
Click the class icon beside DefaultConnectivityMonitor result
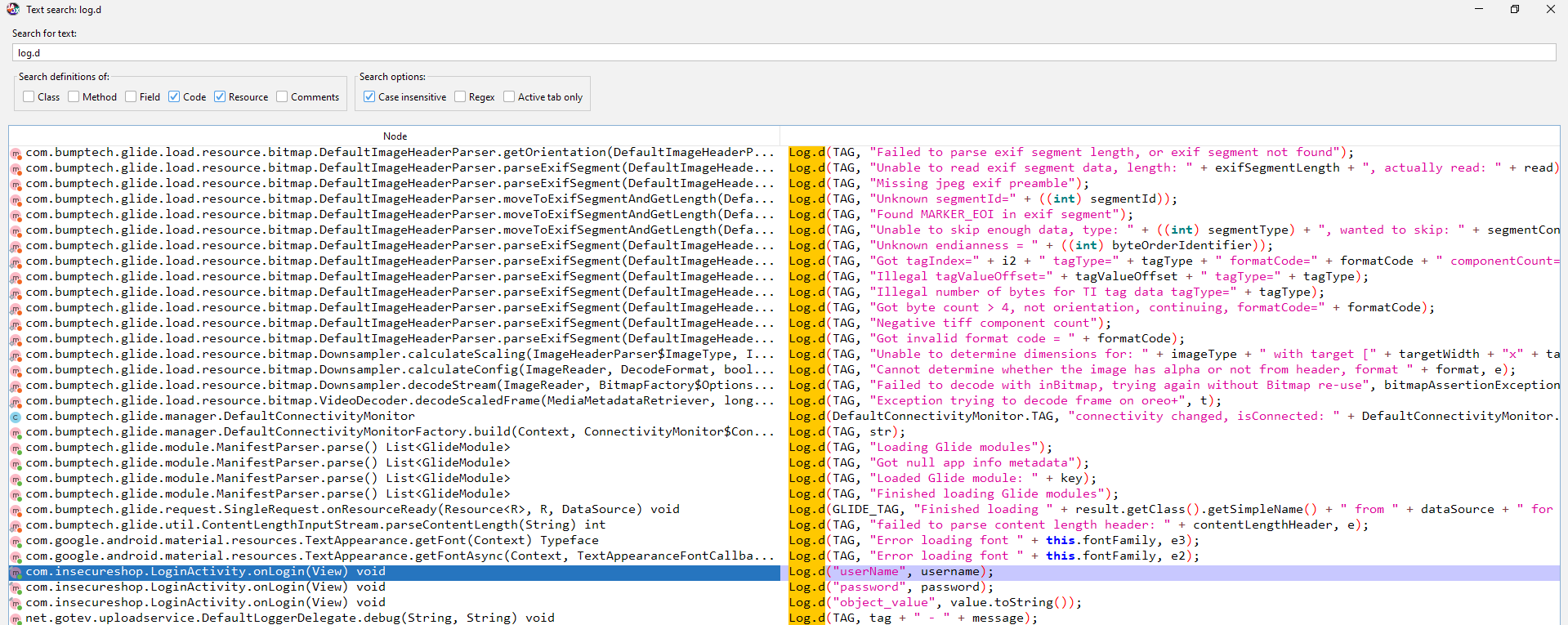[x=16, y=417]
